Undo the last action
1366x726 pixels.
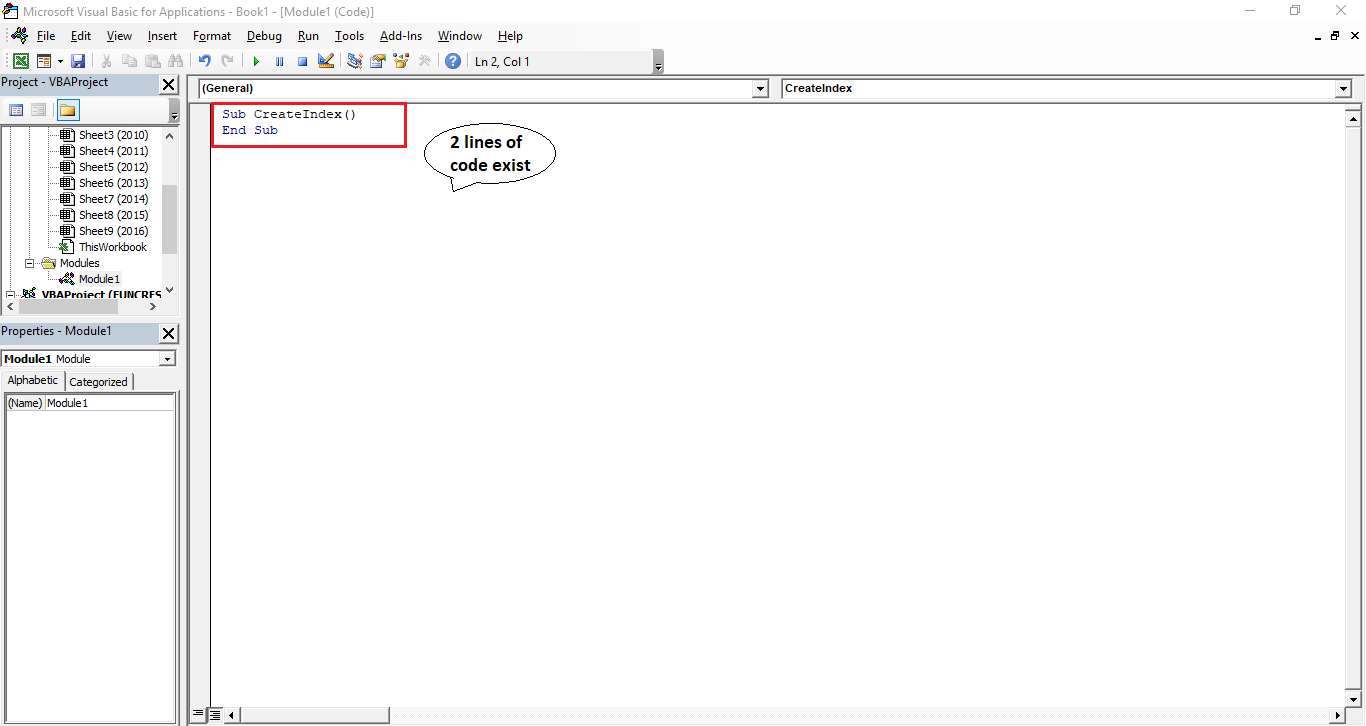pos(205,61)
